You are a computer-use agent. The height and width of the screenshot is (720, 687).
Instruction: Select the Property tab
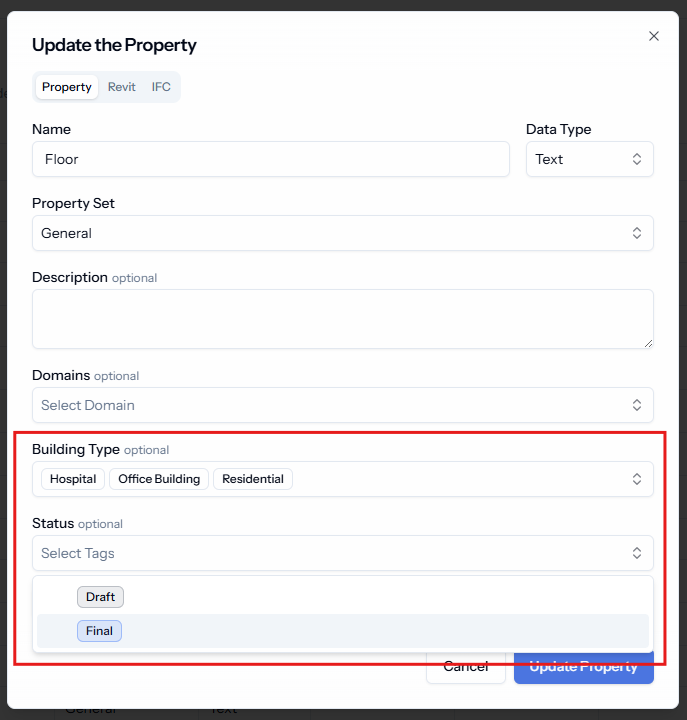(67, 87)
